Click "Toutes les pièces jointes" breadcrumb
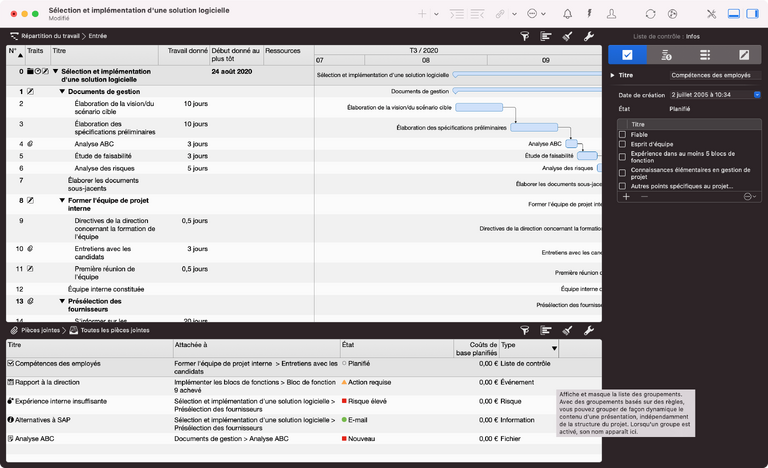 tap(114, 329)
